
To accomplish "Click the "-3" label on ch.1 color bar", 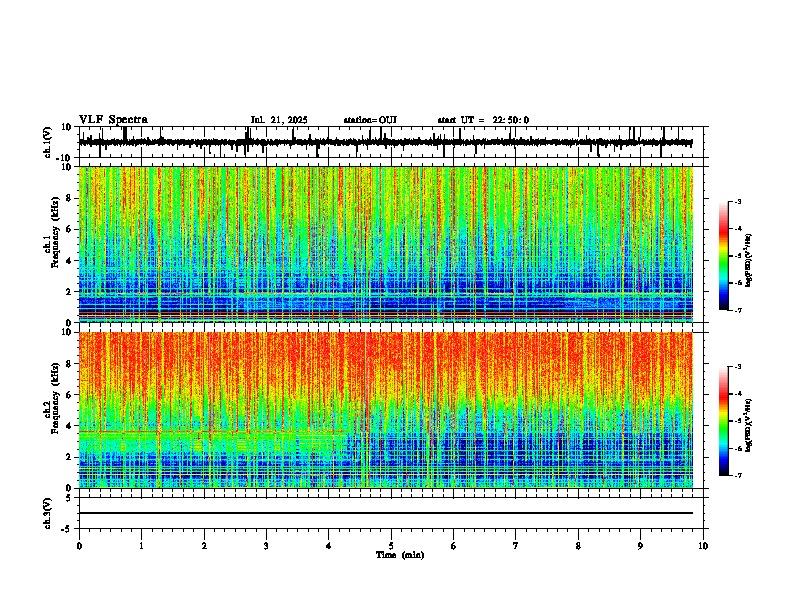I will 737,201.
